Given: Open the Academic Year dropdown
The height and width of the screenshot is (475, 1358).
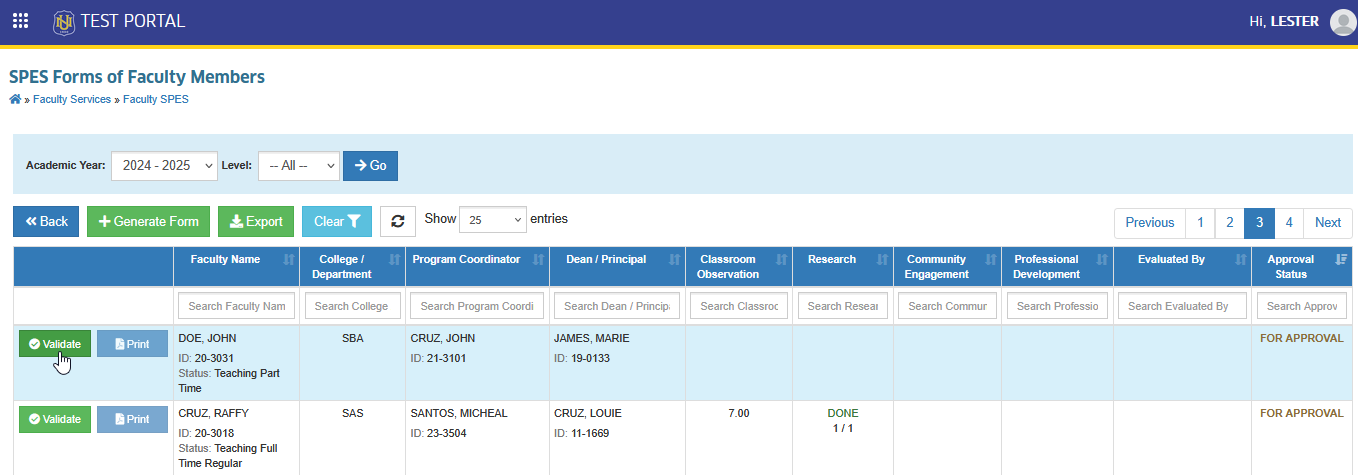Looking at the screenshot, I should [x=164, y=166].
